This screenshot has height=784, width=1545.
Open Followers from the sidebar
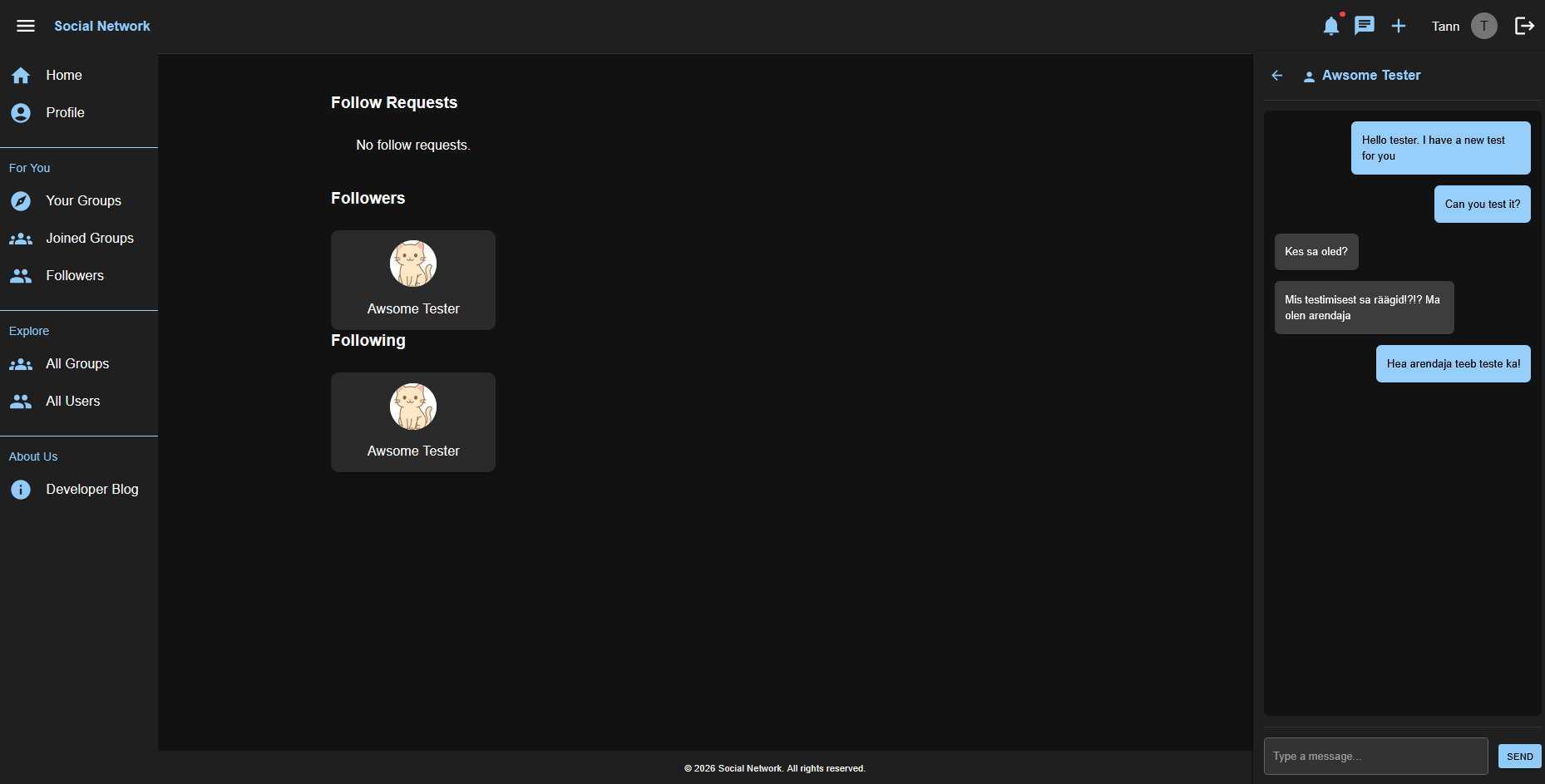[75, 275]
